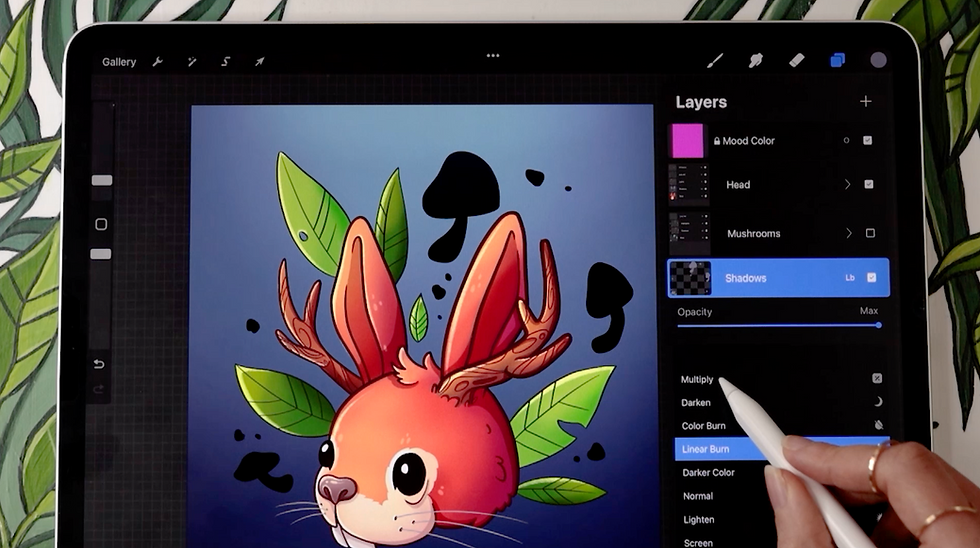980x548 pixels.
Task: Tap the lock icon on Mood Color
Action: (x=717, y=141)
